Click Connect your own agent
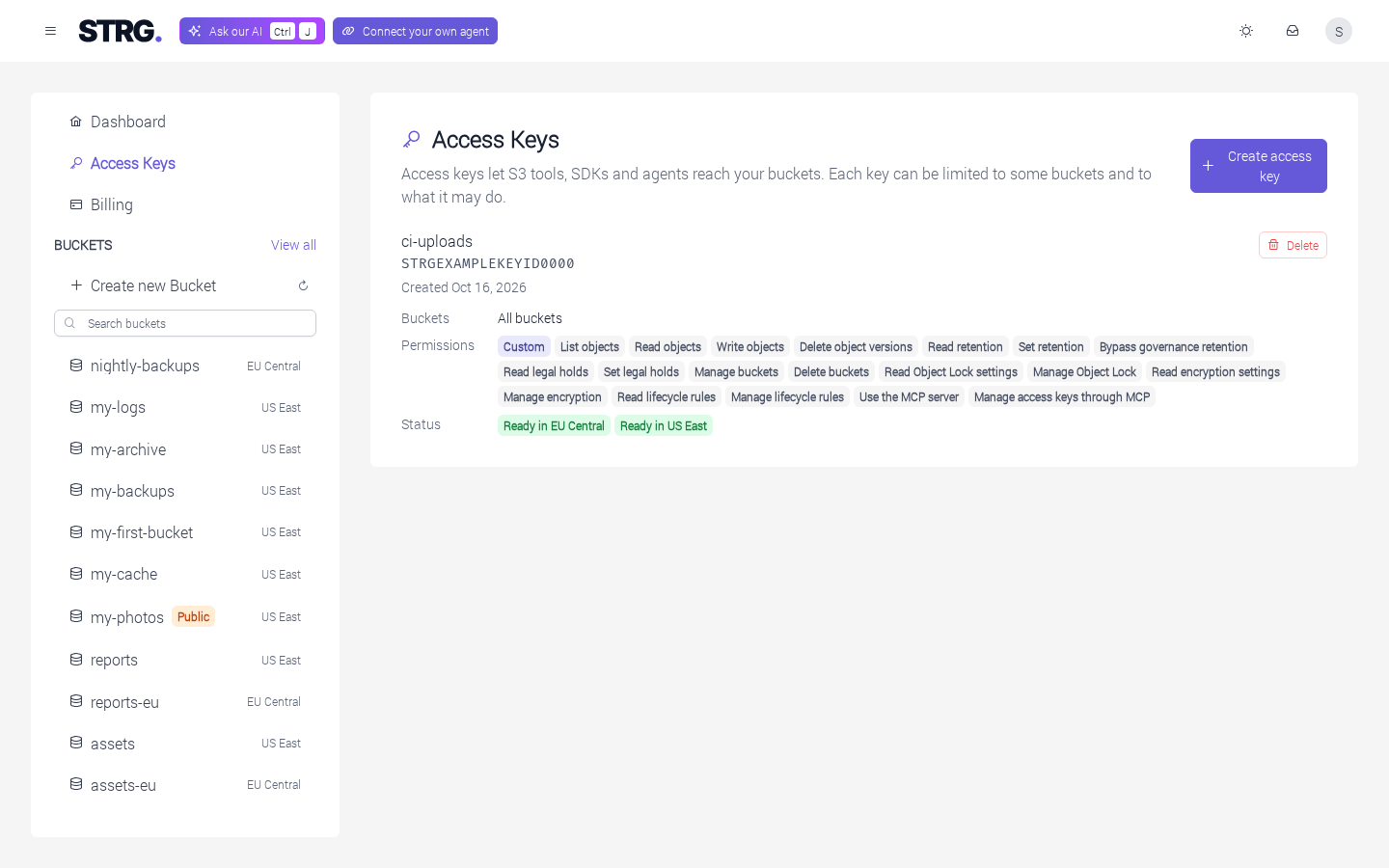 (415, 31)
